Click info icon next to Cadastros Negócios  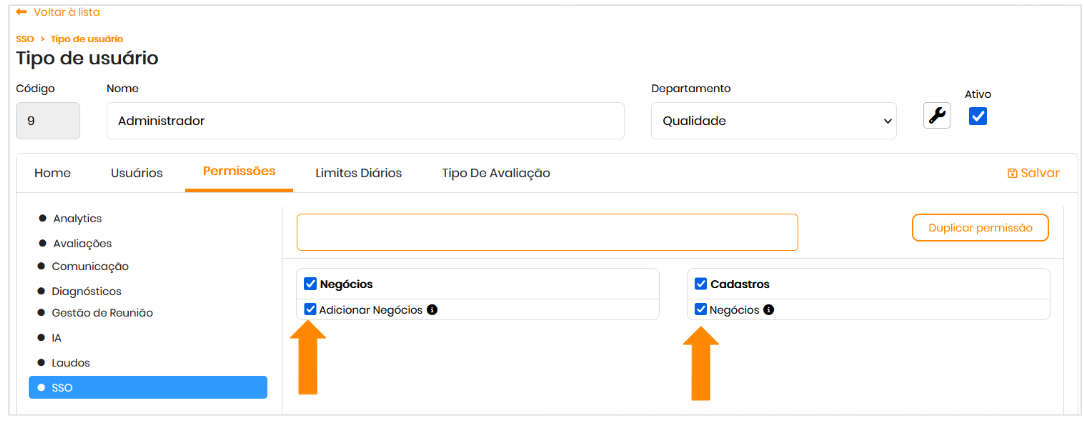pos(768,310)
